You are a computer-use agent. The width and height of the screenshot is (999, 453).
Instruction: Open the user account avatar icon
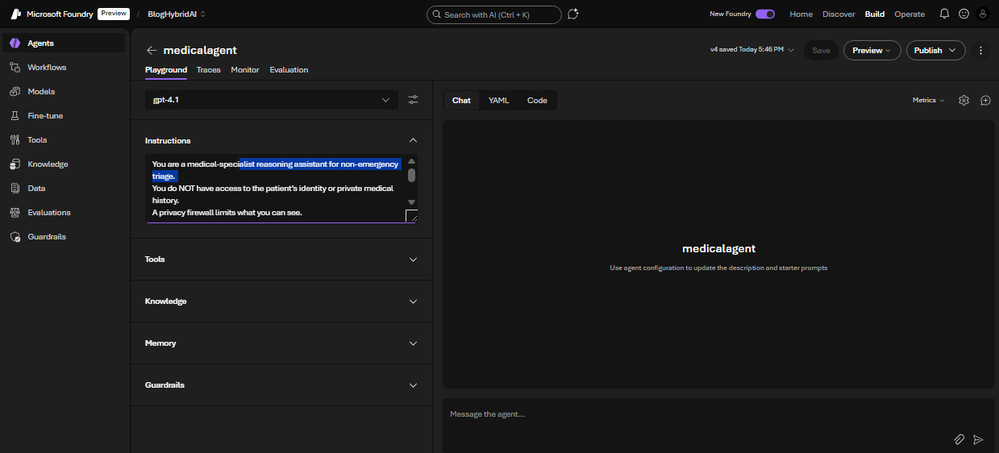(982, 13)
